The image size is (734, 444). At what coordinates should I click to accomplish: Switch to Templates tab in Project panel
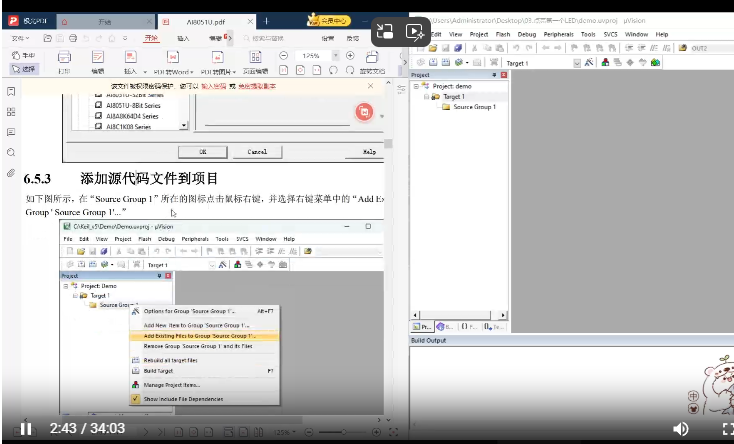(x=494, y=326)
